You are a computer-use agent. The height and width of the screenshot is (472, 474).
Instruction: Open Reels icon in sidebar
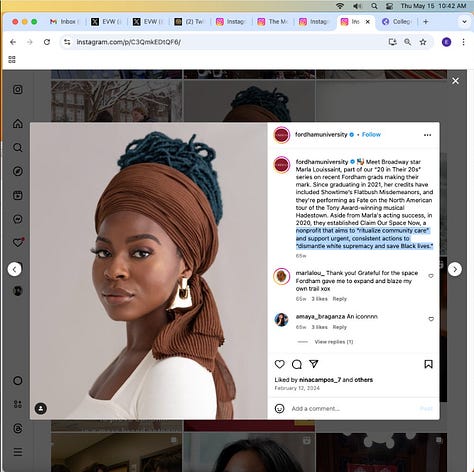coord(18,195)
